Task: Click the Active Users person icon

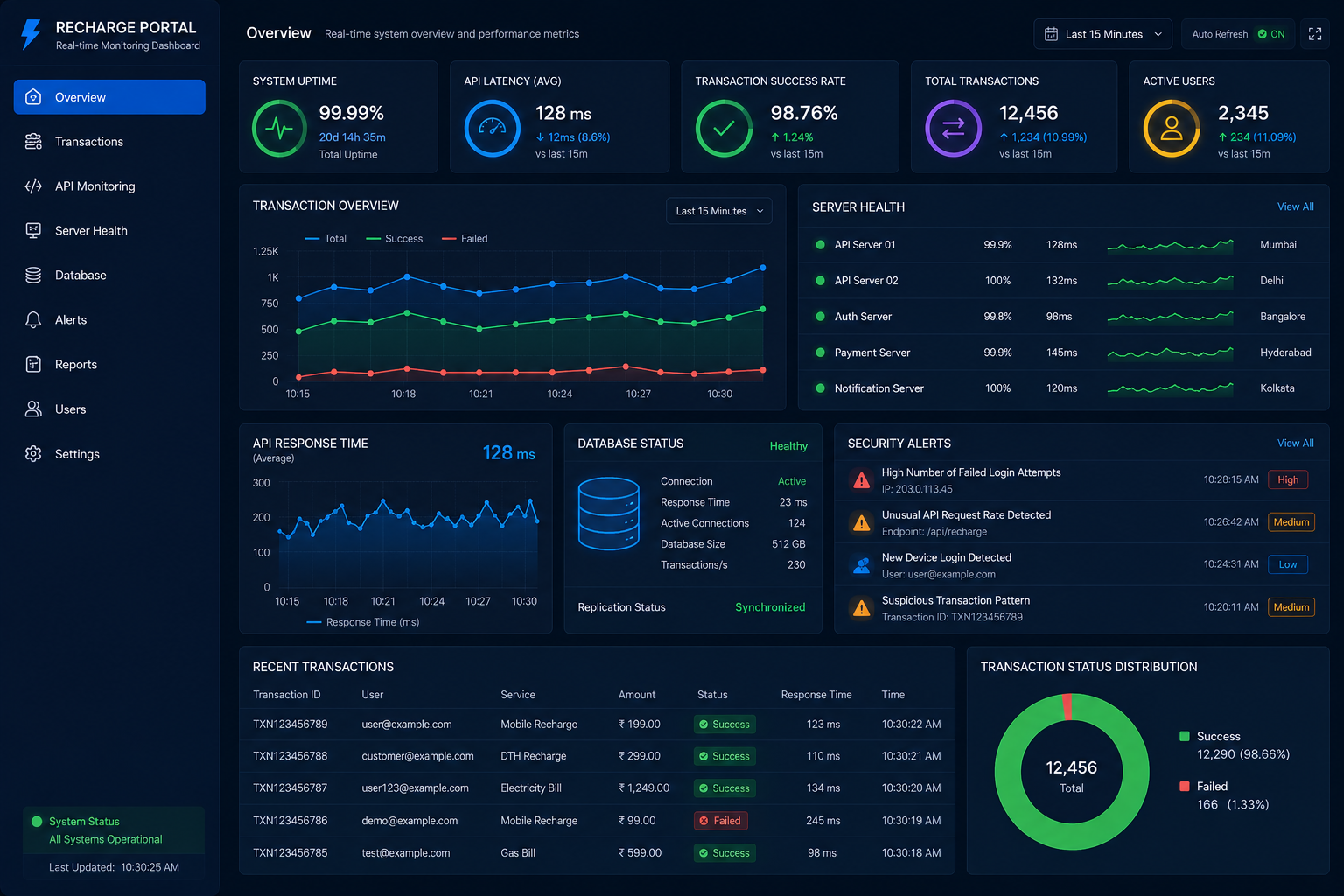Action: click(1172, 129)
